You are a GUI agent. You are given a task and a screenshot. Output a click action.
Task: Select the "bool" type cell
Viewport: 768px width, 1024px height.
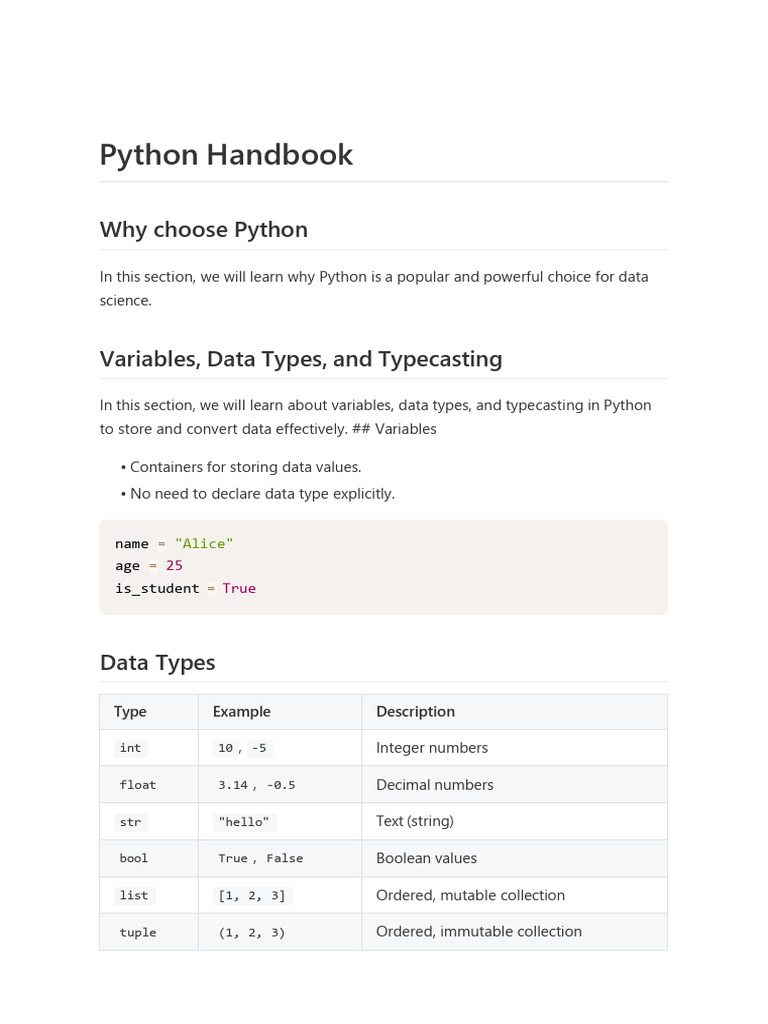tap(149, 858)
